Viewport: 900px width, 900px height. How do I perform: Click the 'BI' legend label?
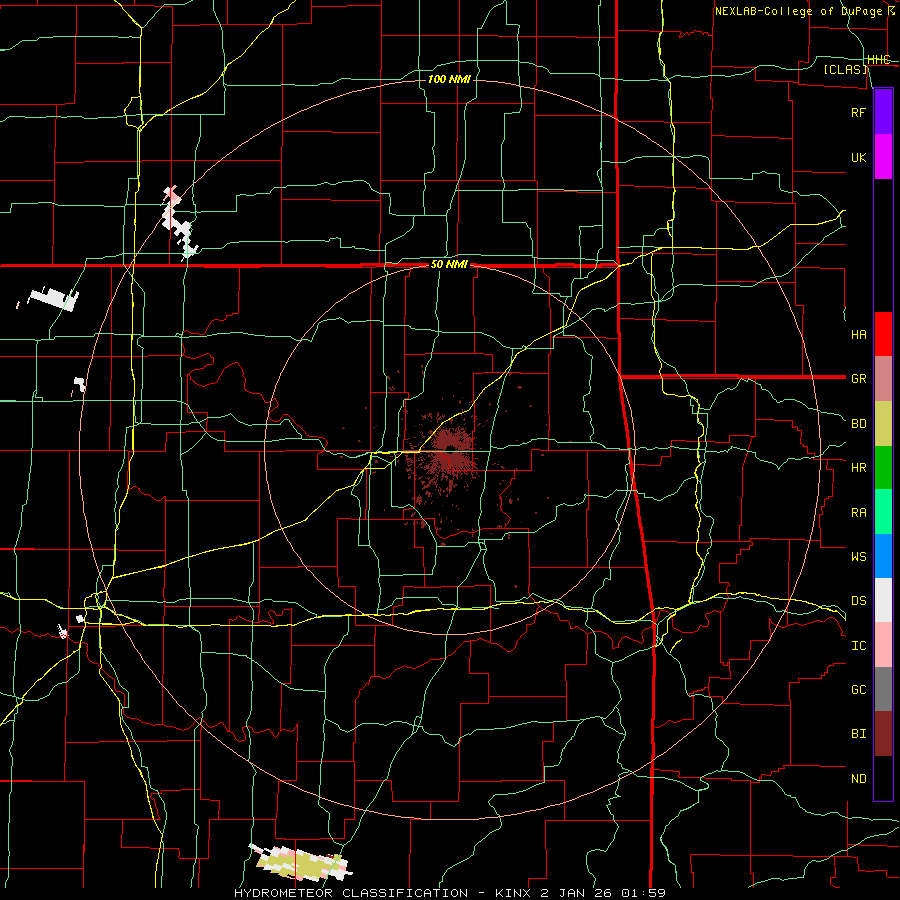click(x=858, y=734)
